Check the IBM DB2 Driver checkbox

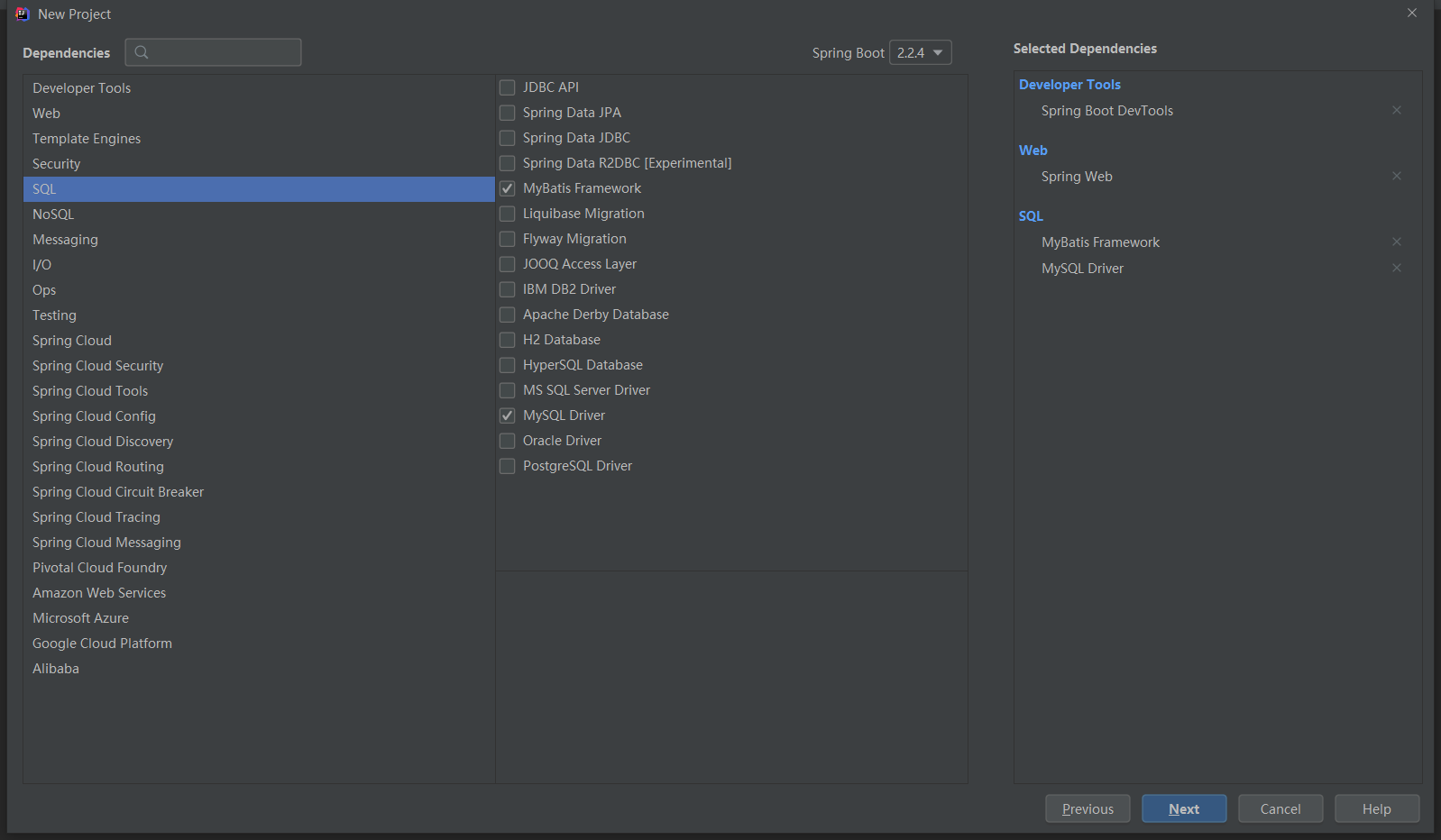tap(508, 289)
